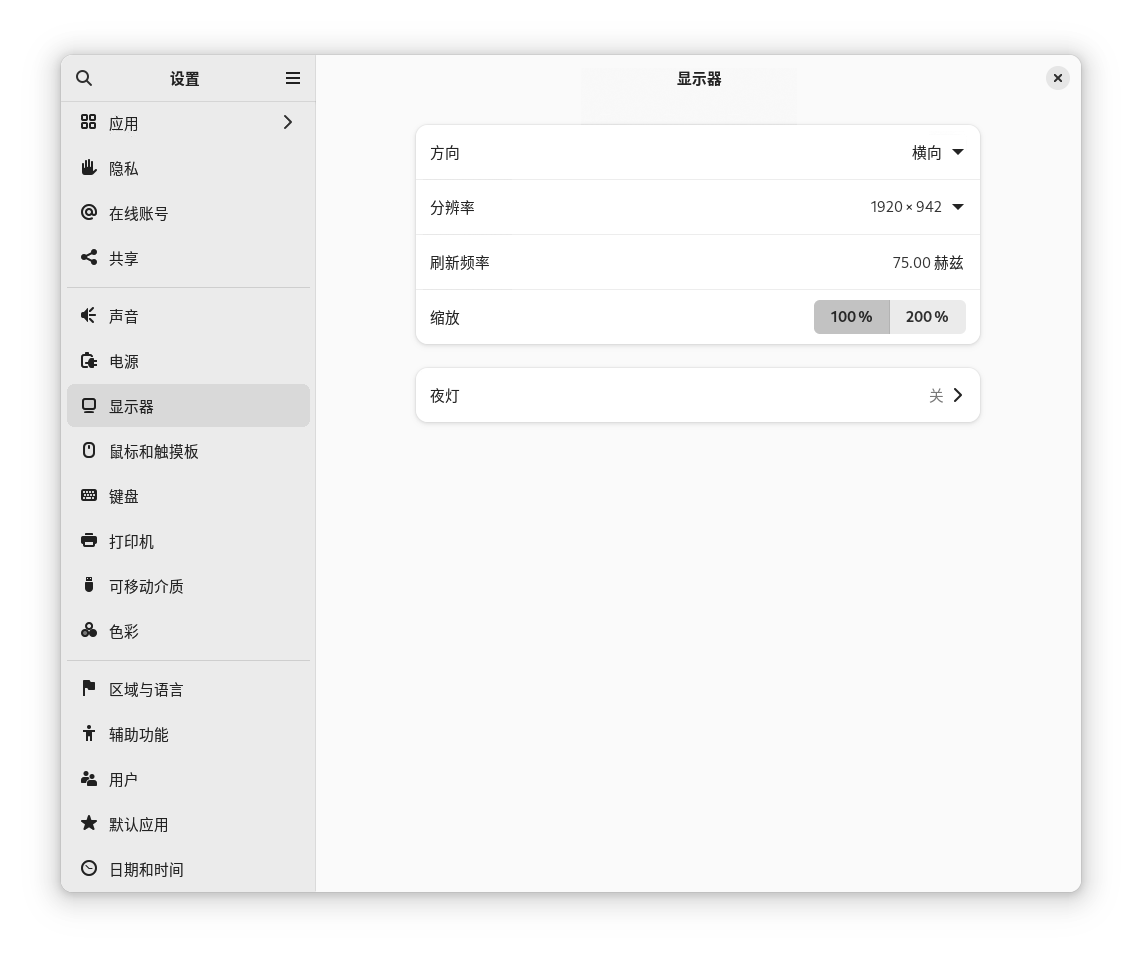Image resolution: width=1142 pixels, height=959 pixels.
Task: Click the 75.00 赫兹 refresh rate value
Action: [928, 263]
